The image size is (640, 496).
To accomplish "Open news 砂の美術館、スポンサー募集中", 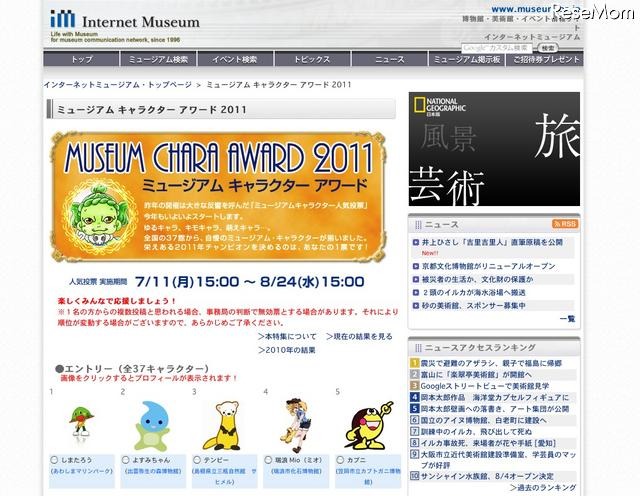I will 473,305.
